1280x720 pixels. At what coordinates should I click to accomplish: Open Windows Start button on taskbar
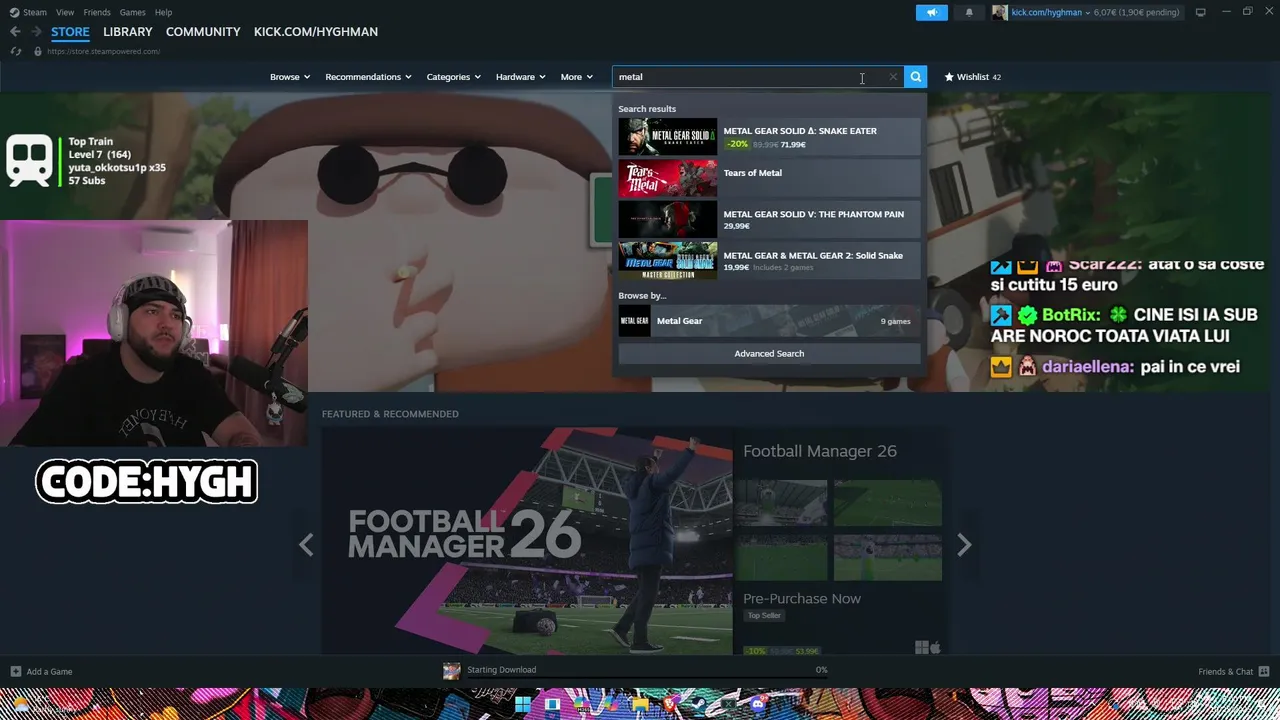[522, 705]
